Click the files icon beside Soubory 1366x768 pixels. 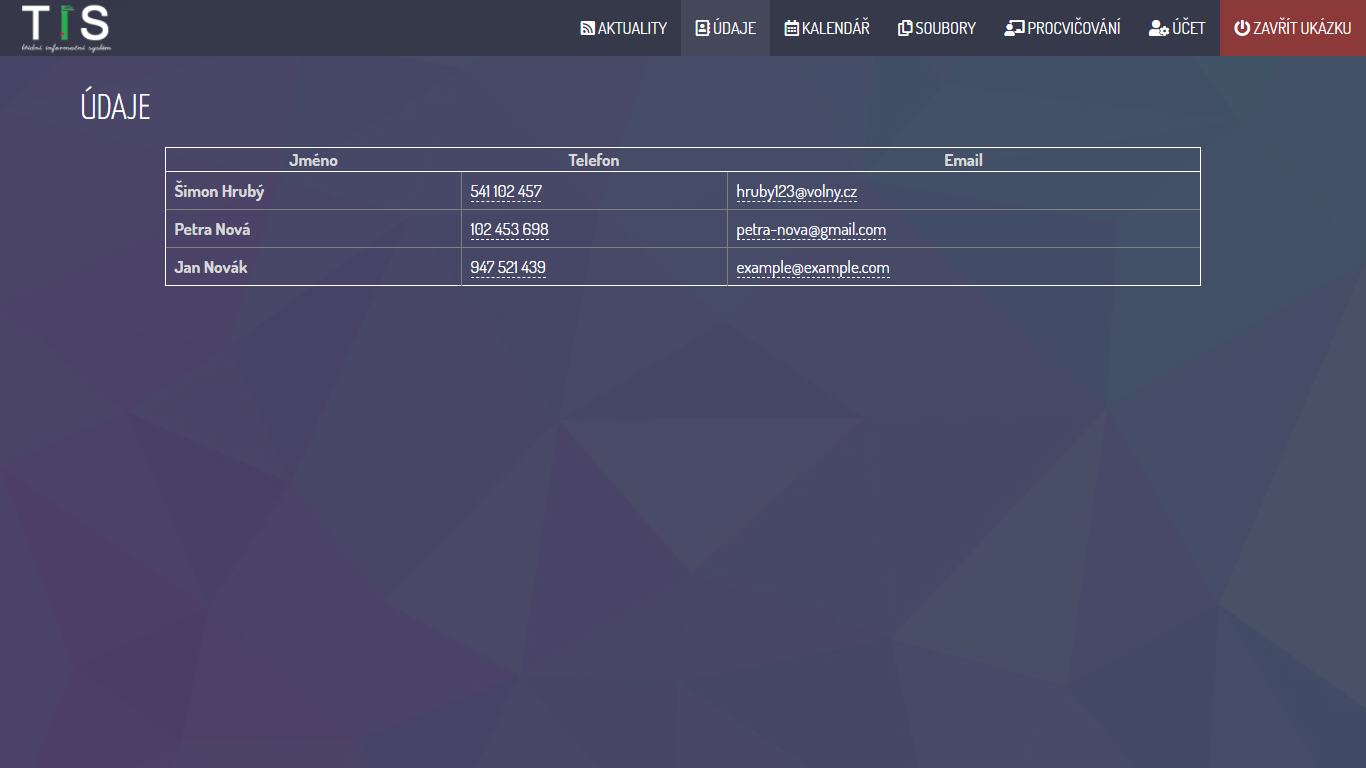click(905, 28)
